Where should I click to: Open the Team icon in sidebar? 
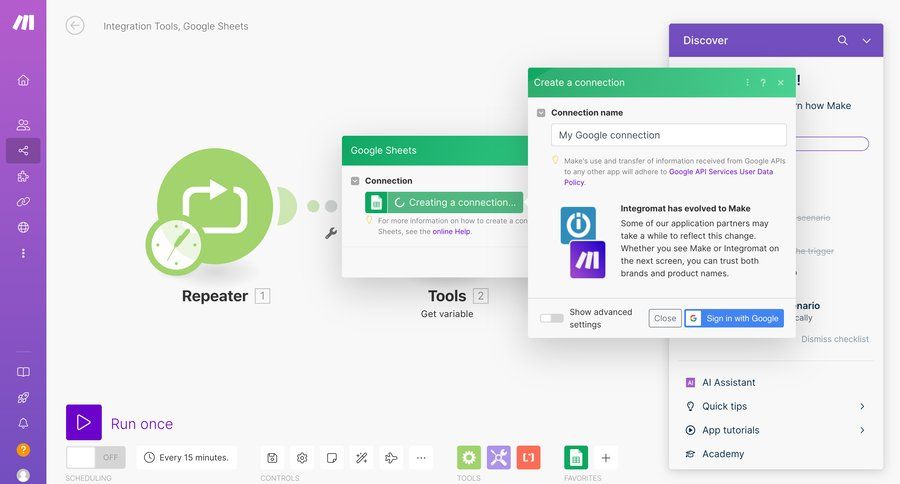[23, 125]
